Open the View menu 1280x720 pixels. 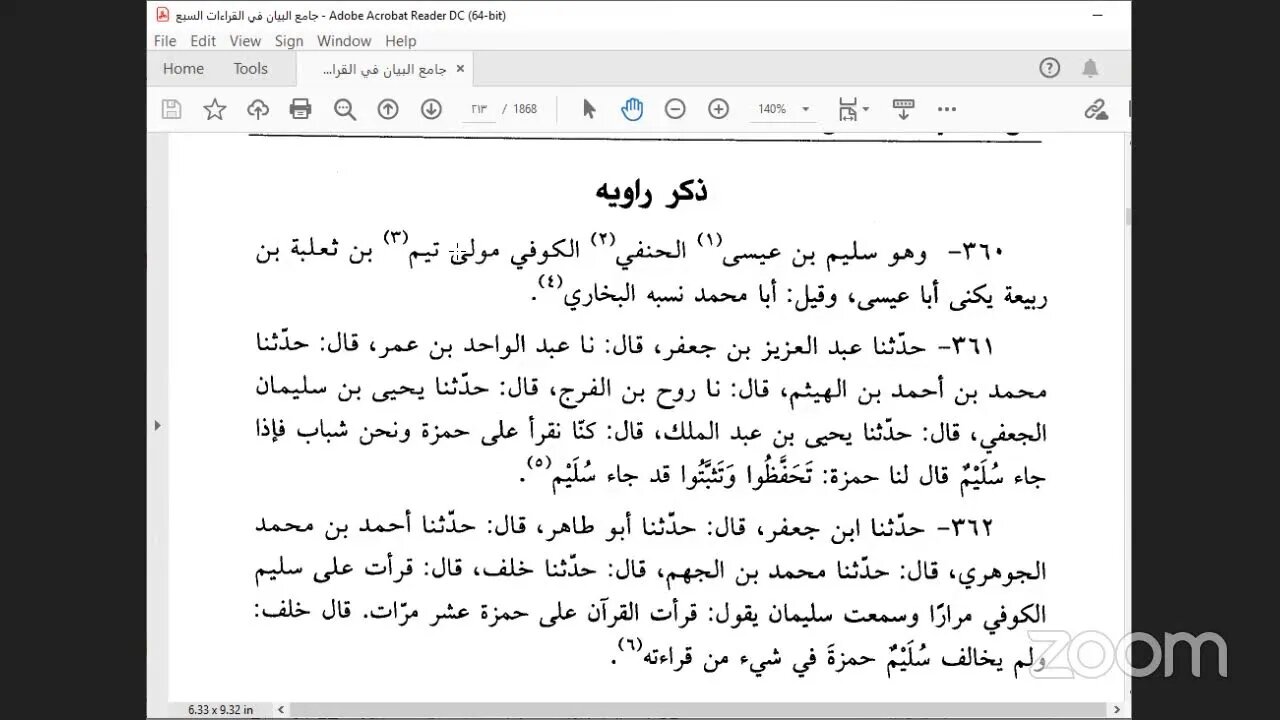[x=245, y=41]
